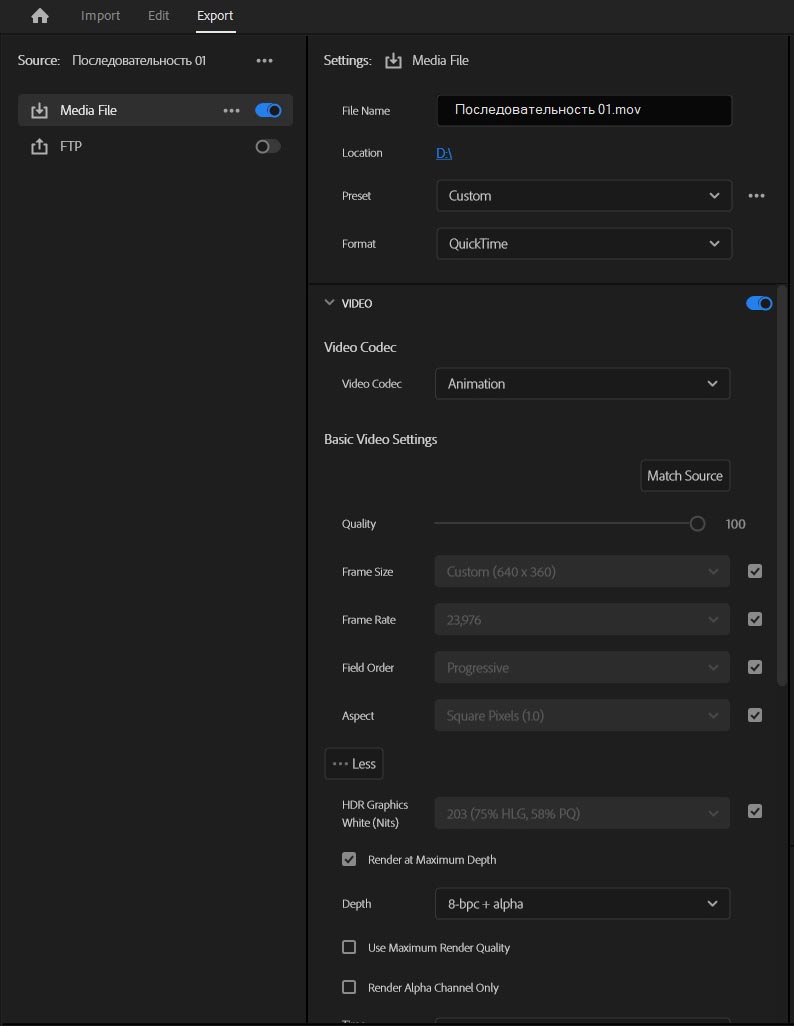Screen dimensions: 794x1026
Task: Click the Match Source button
Action: [x=684, y=476]
